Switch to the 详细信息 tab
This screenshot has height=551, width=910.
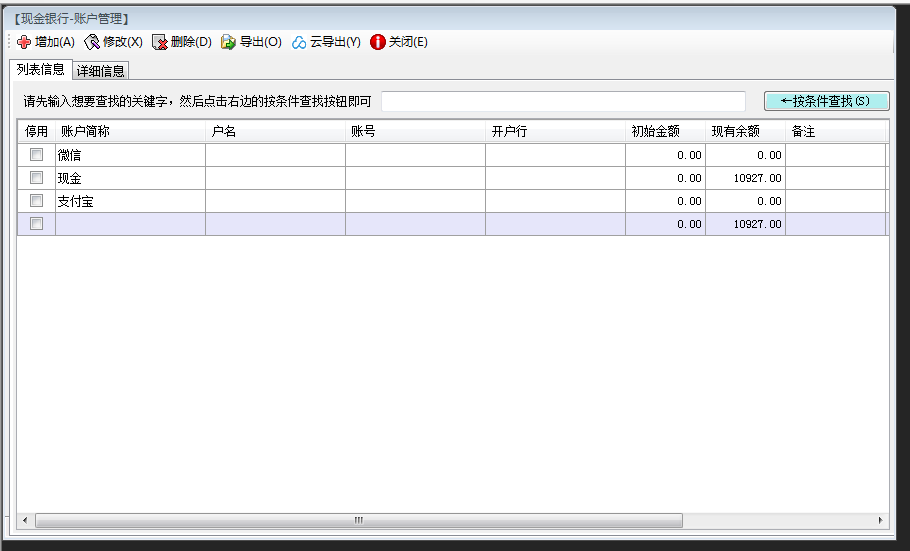pyautogui.click(x=101, y=71)
